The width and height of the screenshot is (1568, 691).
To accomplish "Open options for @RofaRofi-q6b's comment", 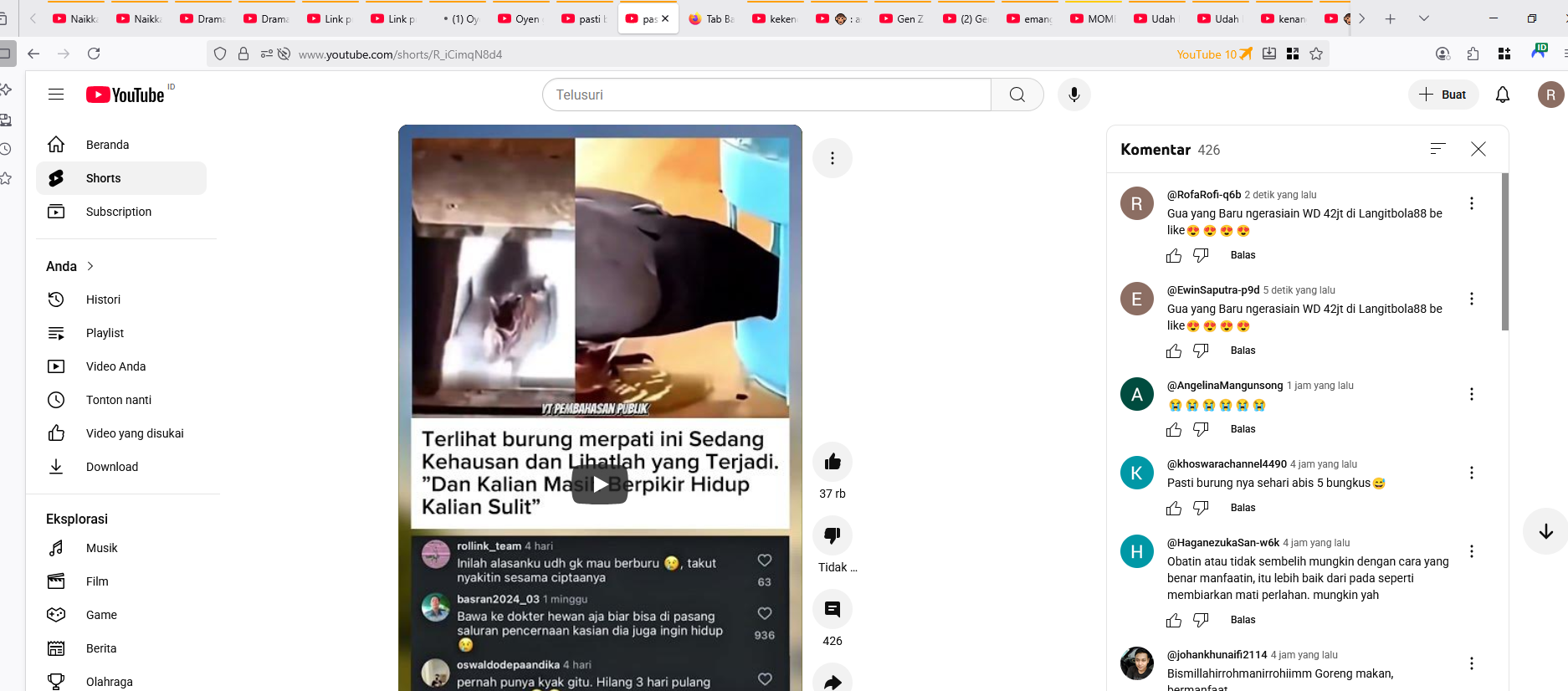I will coord(1472,203).
